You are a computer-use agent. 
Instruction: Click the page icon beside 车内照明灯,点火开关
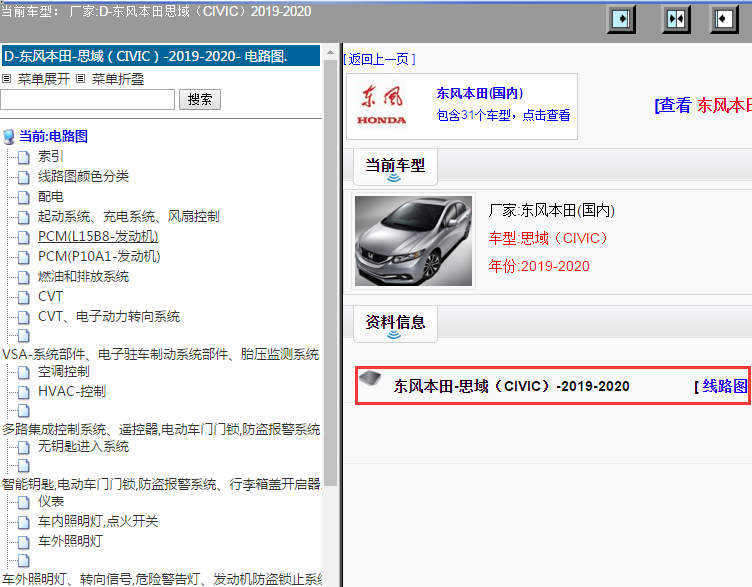24,522
